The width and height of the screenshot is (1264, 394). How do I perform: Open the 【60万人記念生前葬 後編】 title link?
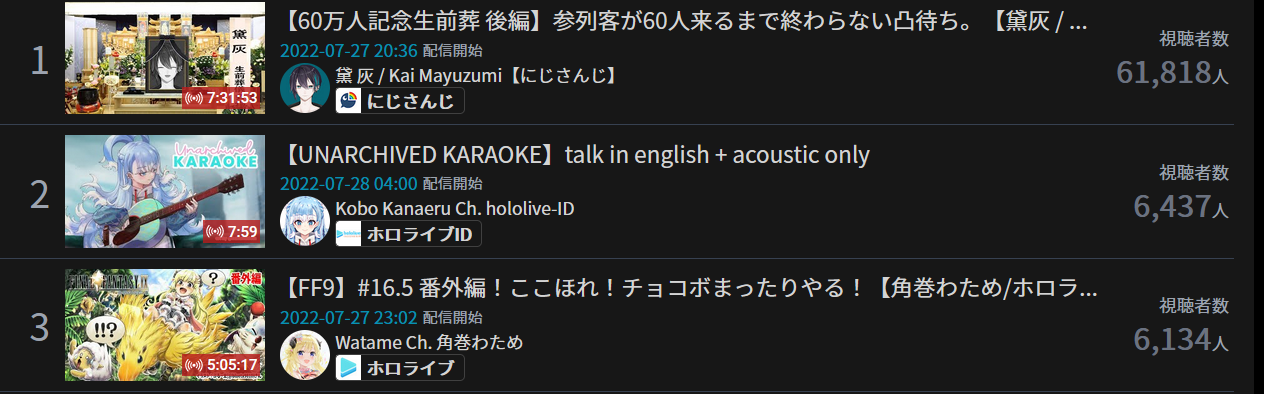pyautogui.click(x=686, y=22)
